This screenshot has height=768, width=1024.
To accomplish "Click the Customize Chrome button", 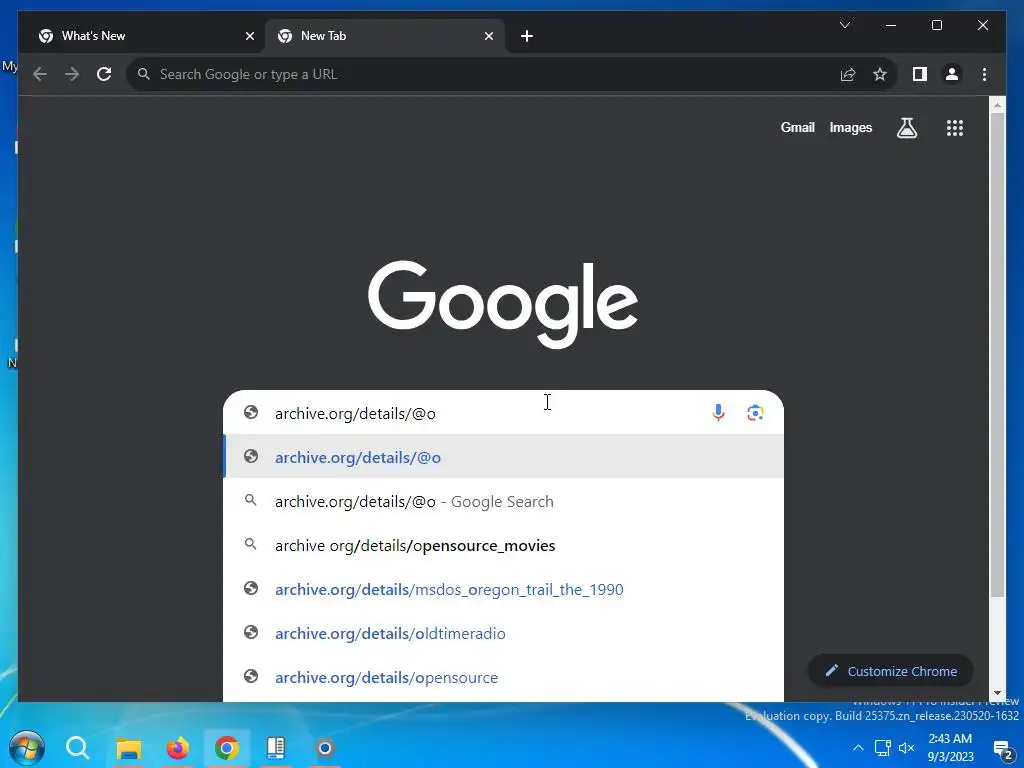I will (891, 671).
